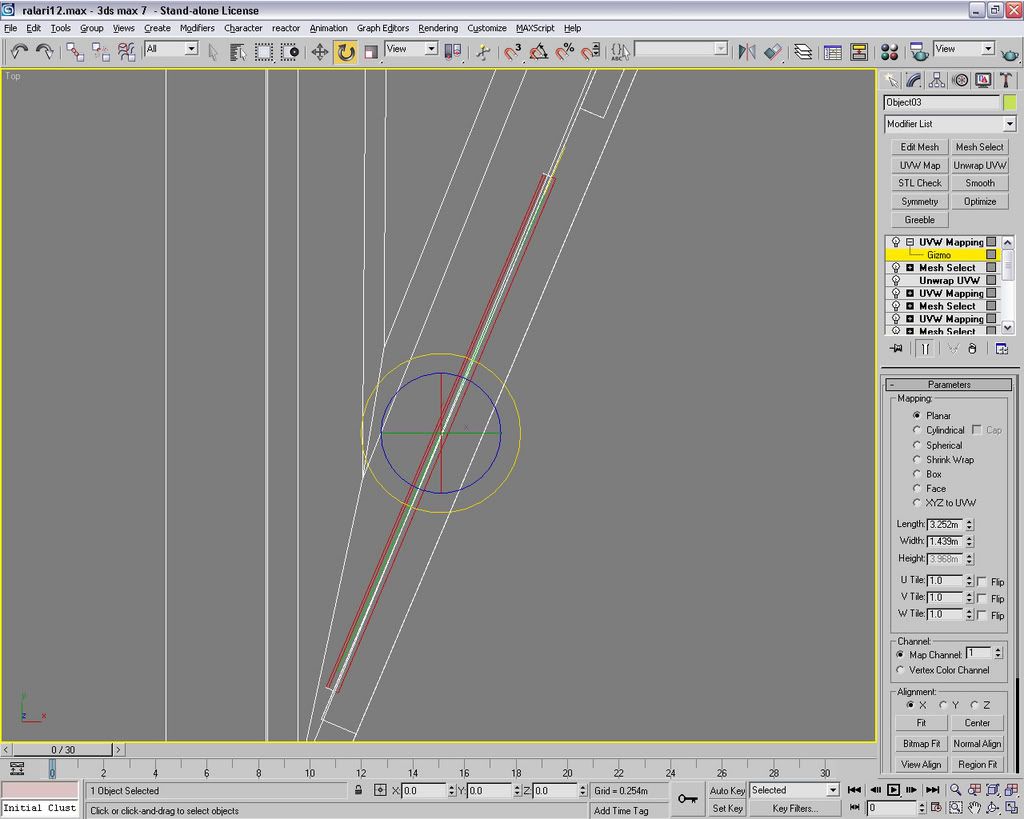Enable U Tile Flip checkbox

tap(982, 581)
